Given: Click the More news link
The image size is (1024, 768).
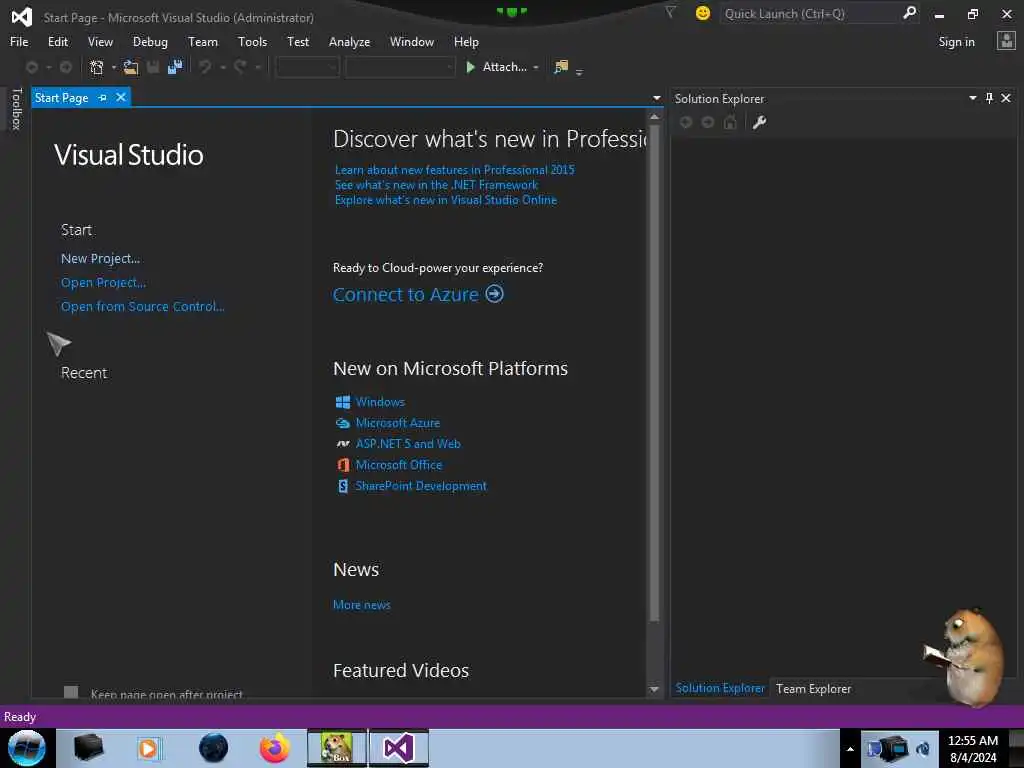Looking at the screenshot, I should click(362, 605).
